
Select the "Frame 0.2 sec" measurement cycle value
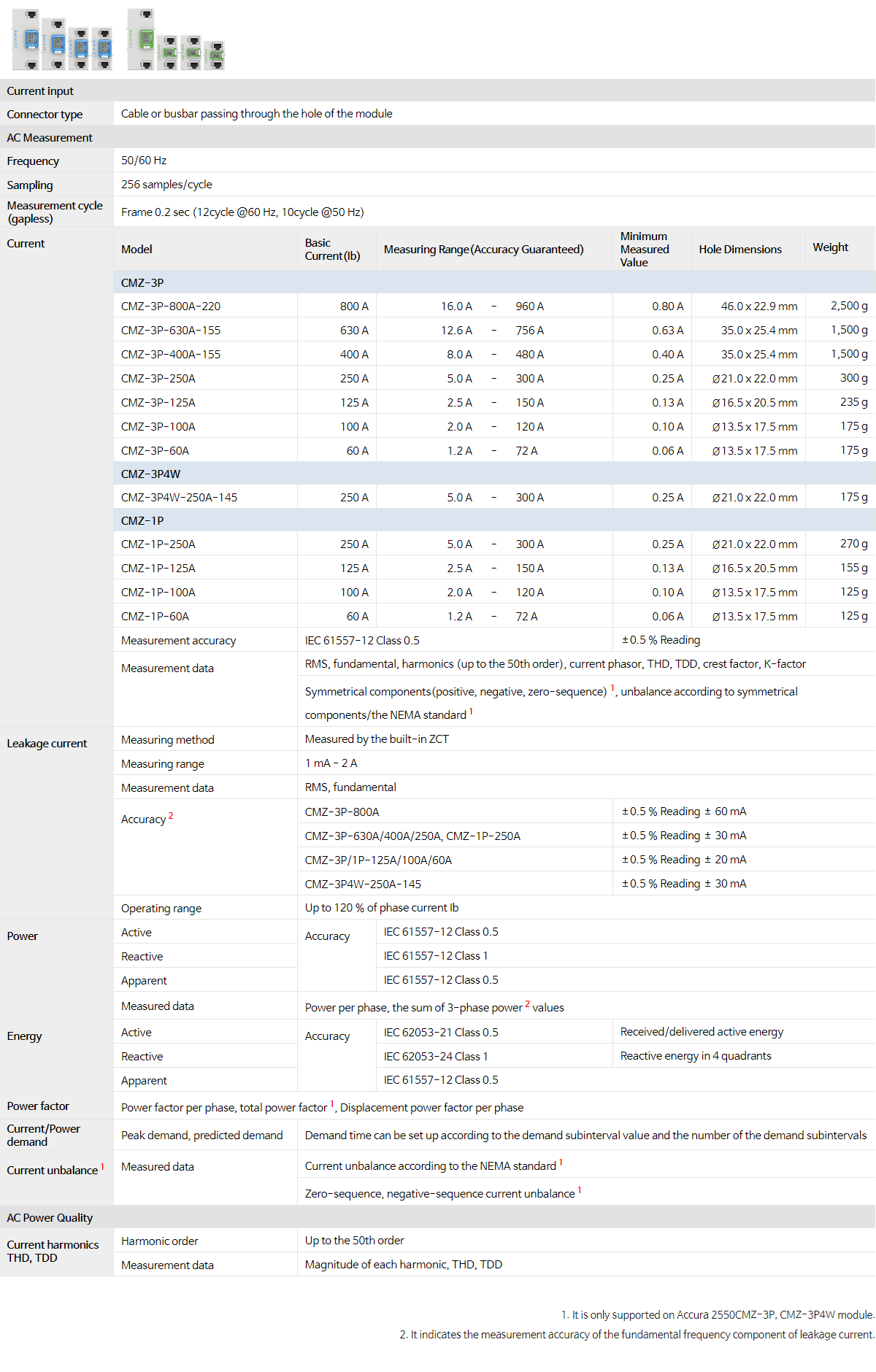[x=242, y=212]
